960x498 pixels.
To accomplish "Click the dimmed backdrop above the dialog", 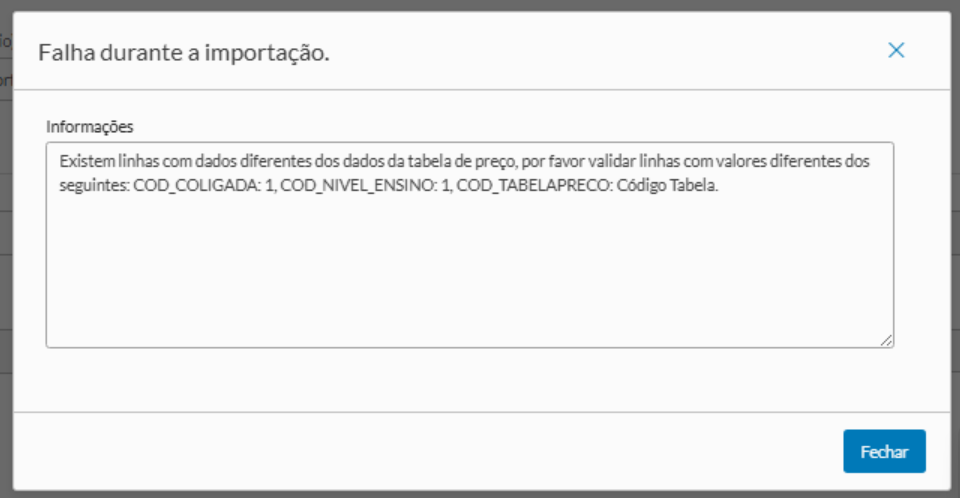I will tap(480, 5).
